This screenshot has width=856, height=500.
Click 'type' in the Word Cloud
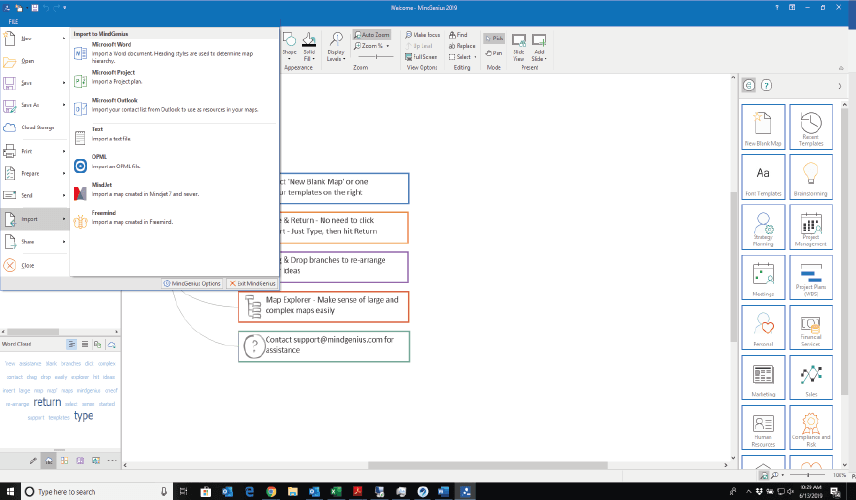coord(84,416)
